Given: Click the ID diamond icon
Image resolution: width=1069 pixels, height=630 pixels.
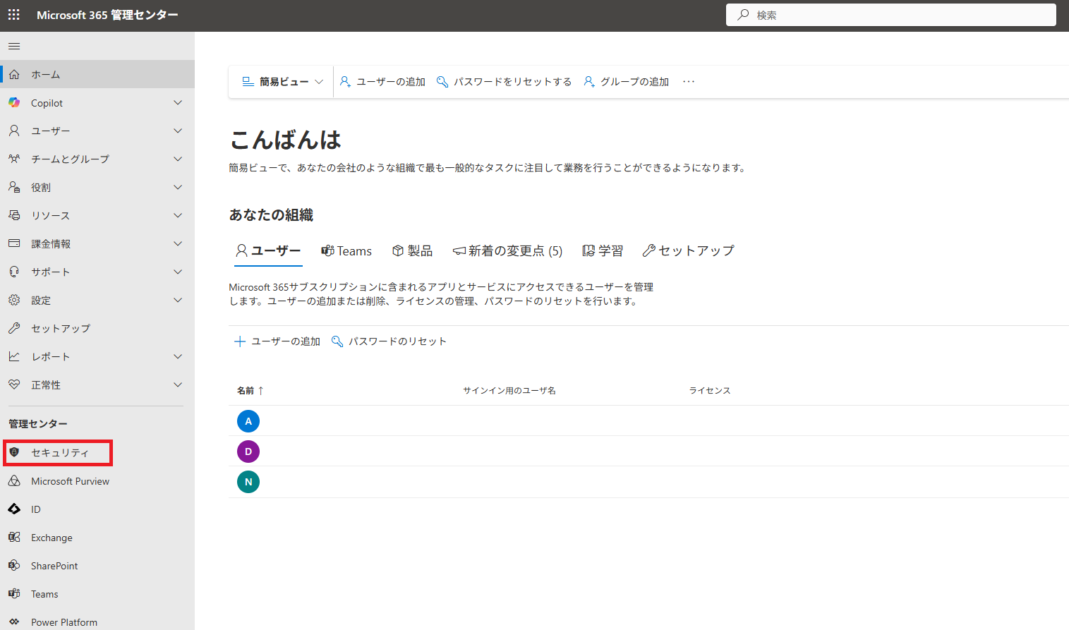Looking at the screenshot, I should coord(14,509).
